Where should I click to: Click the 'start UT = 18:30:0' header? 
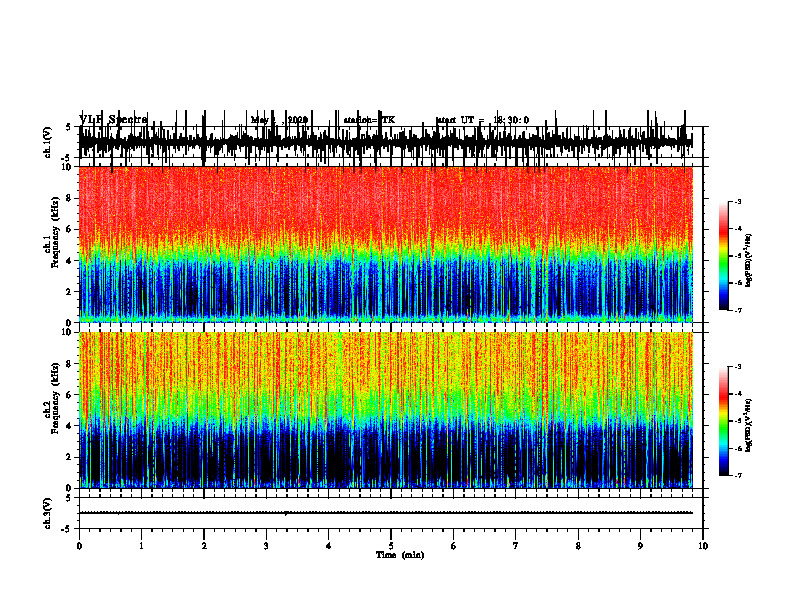click(x=482, y=120)
